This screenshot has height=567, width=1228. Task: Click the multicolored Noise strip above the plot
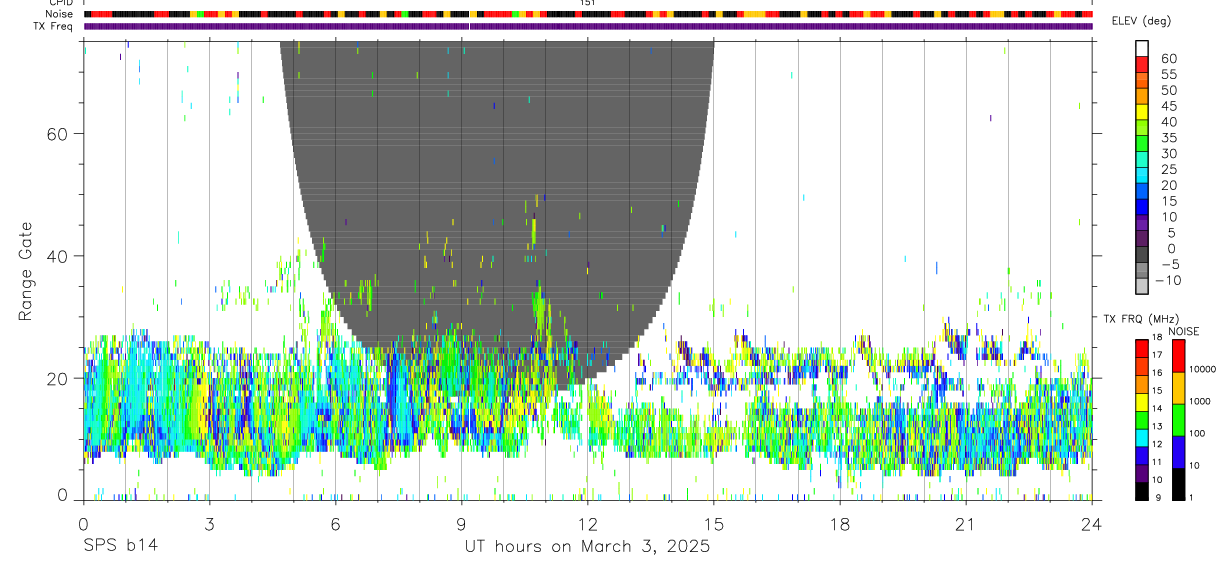point(588,14)
